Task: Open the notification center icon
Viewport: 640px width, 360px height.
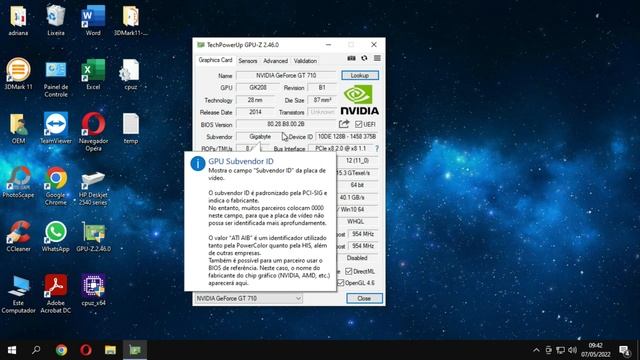Action: [x=624, y=350]
